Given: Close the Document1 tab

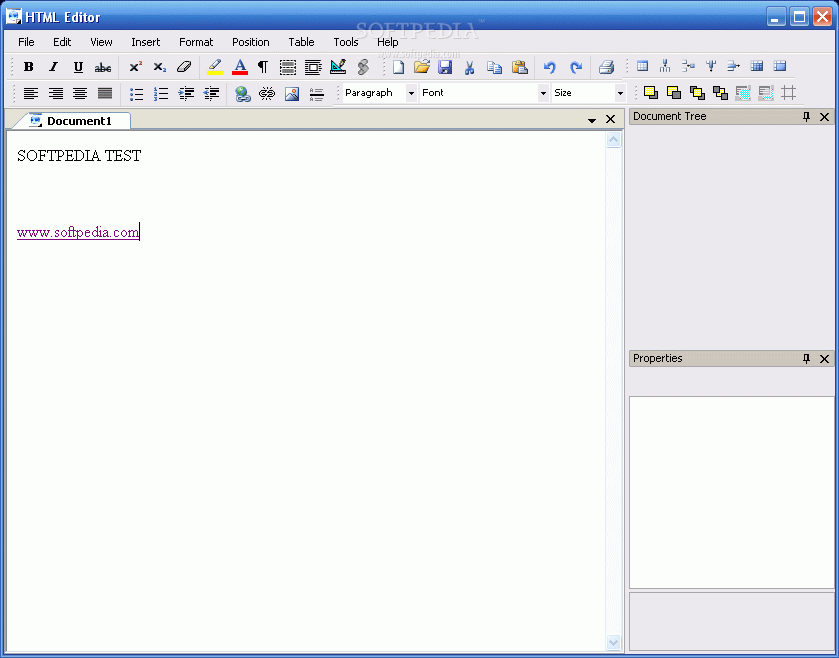Looking at the screenshot, I should coord(611,119).
